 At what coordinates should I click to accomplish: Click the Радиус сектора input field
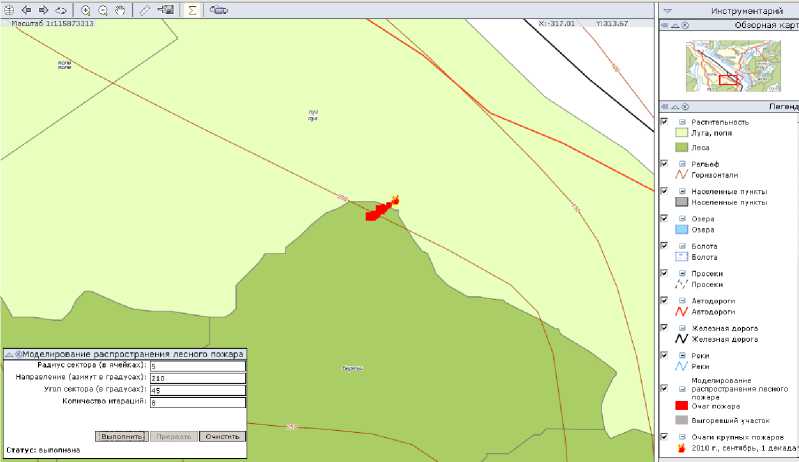coord(198,366)
